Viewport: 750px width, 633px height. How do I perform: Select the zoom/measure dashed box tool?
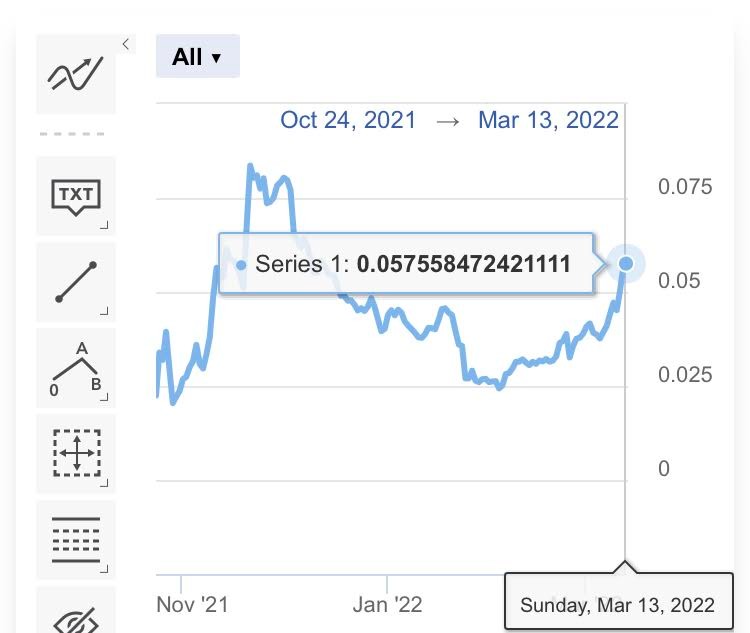tap(76, 454)
